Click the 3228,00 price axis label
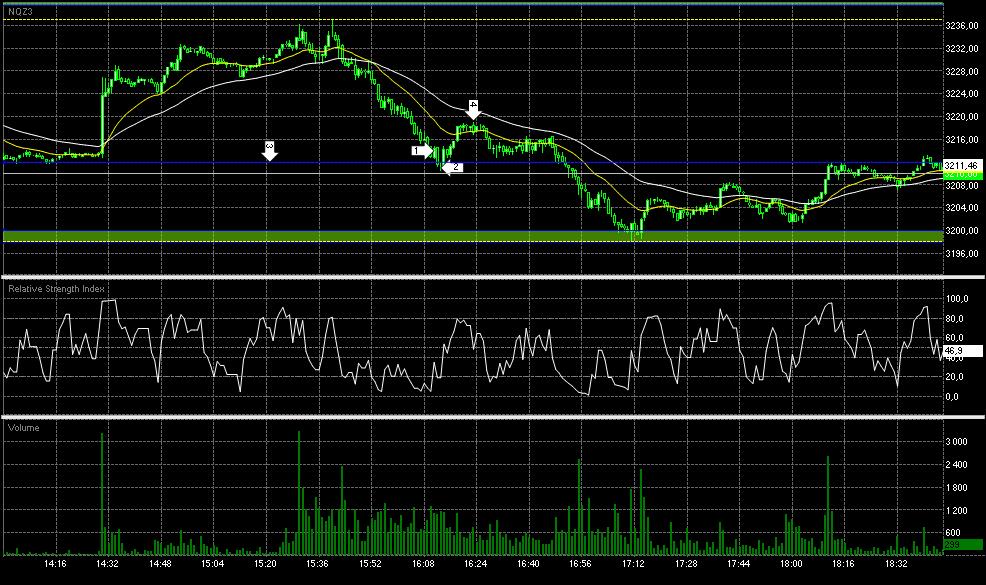The width and height of the screenshot is (986, 585). [x=961, y=71]
